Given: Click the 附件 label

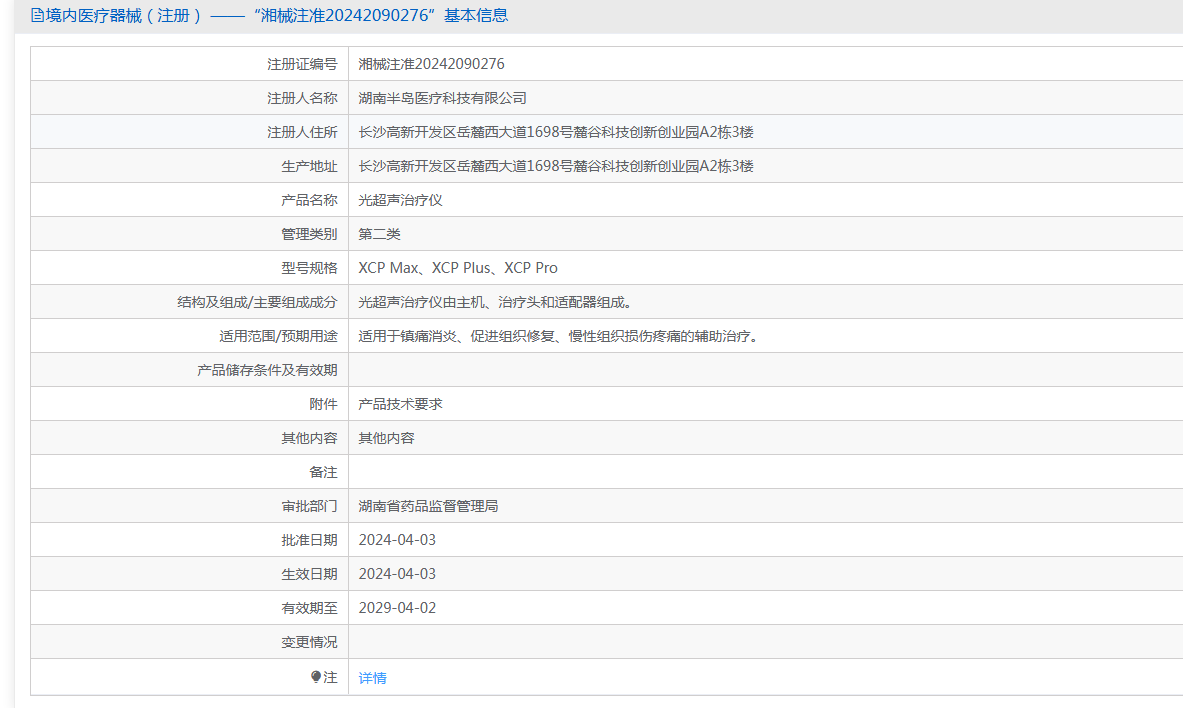Looking at the screenshot, I should (323, 404).
